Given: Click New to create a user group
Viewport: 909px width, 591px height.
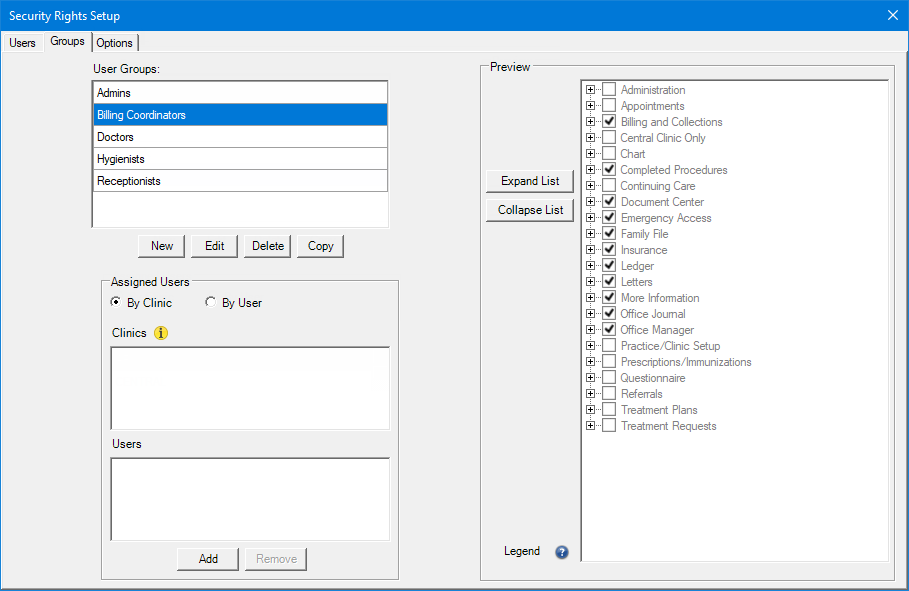Looking at the screenshot, I should [x=162, y=246].
